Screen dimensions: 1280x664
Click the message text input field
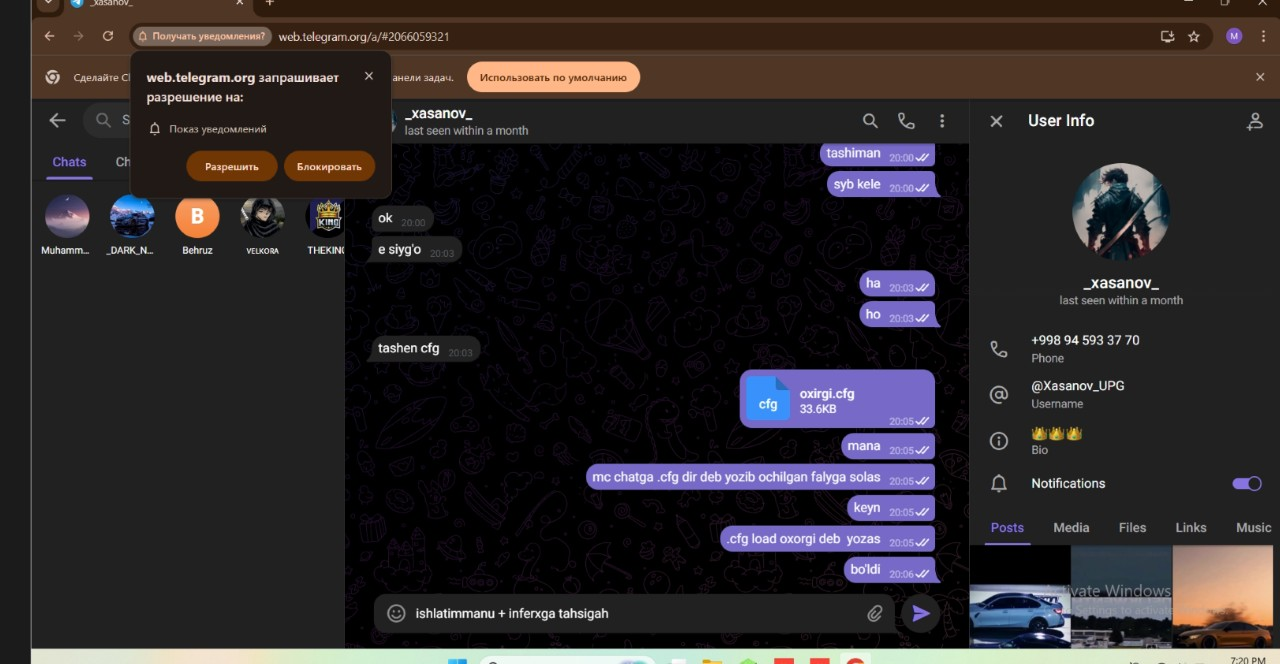click(x=630, y=614)
